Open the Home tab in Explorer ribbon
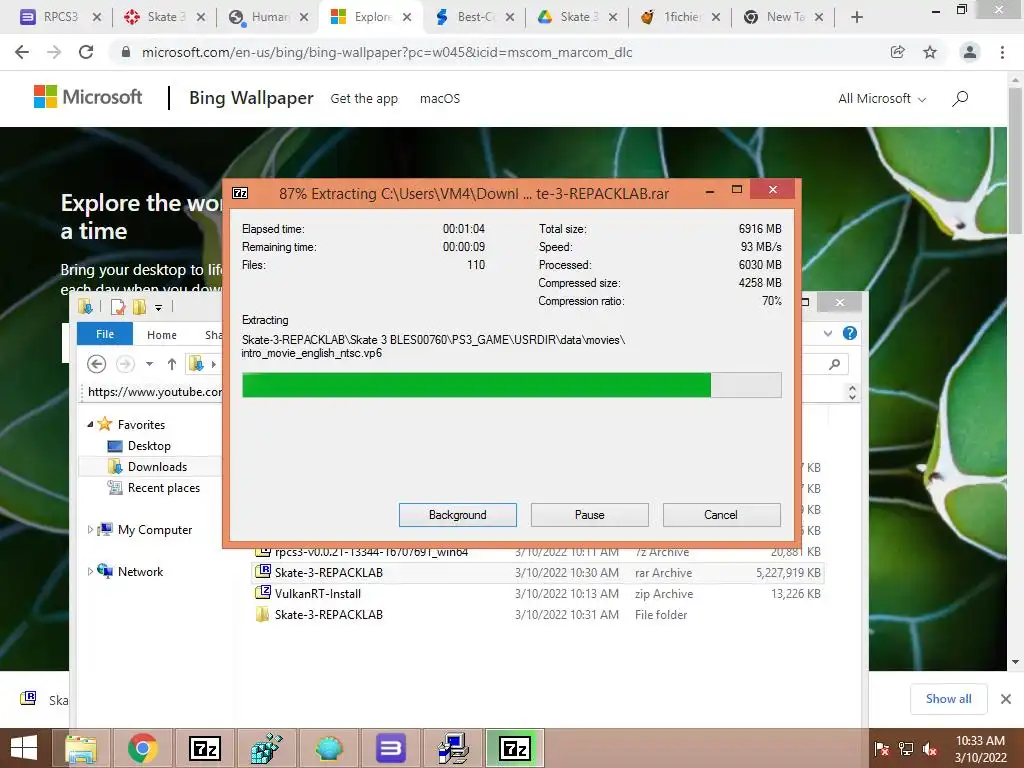Viewport: 1024px width, 768px height. pos(161,334)
